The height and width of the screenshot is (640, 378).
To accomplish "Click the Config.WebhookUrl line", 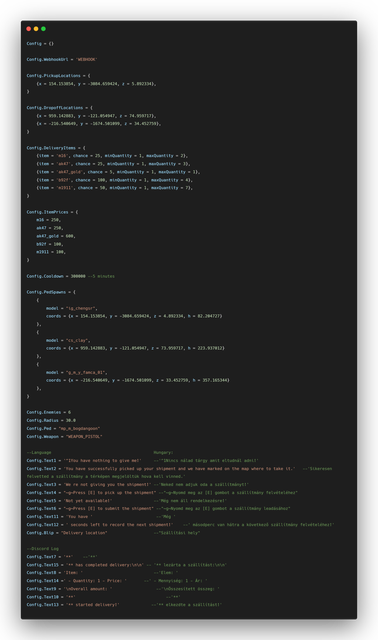I will coord(62,59).
